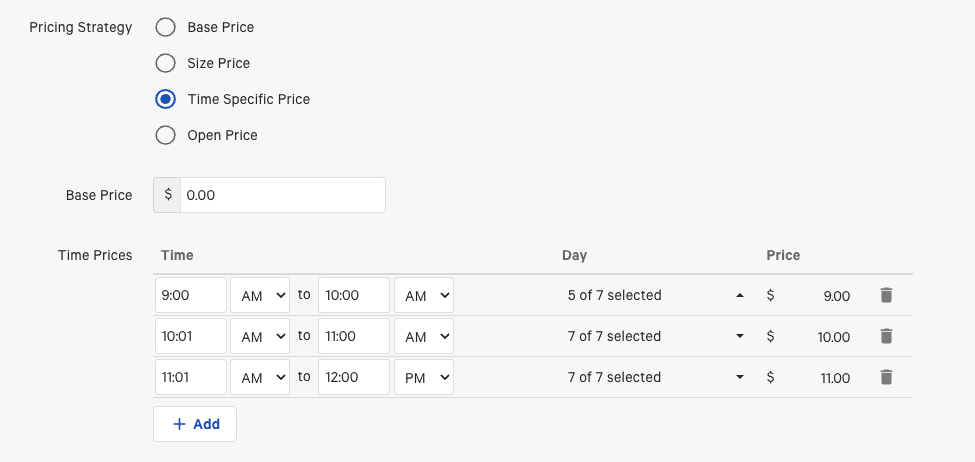Click the 9:00 start time field
Image resolution: width=975 pixels, height=462 pixels.
coord(190,295)
